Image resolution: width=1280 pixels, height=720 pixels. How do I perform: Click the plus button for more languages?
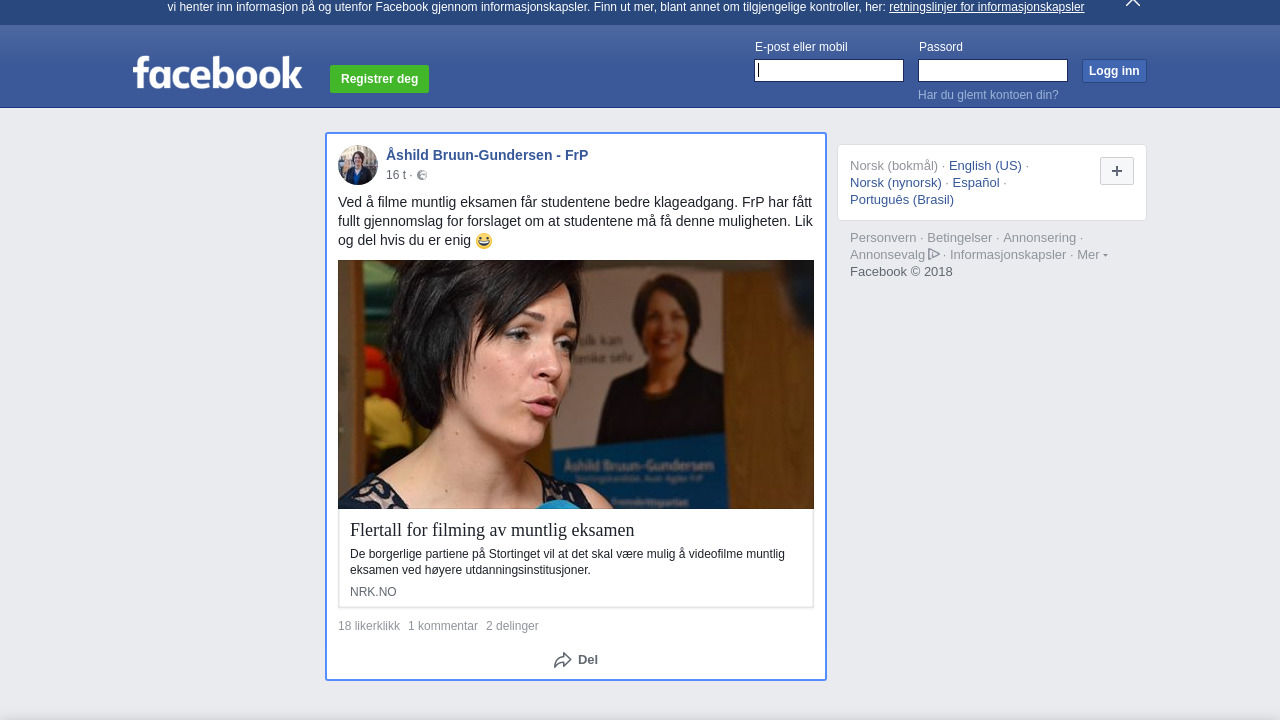pos(1117,171)
